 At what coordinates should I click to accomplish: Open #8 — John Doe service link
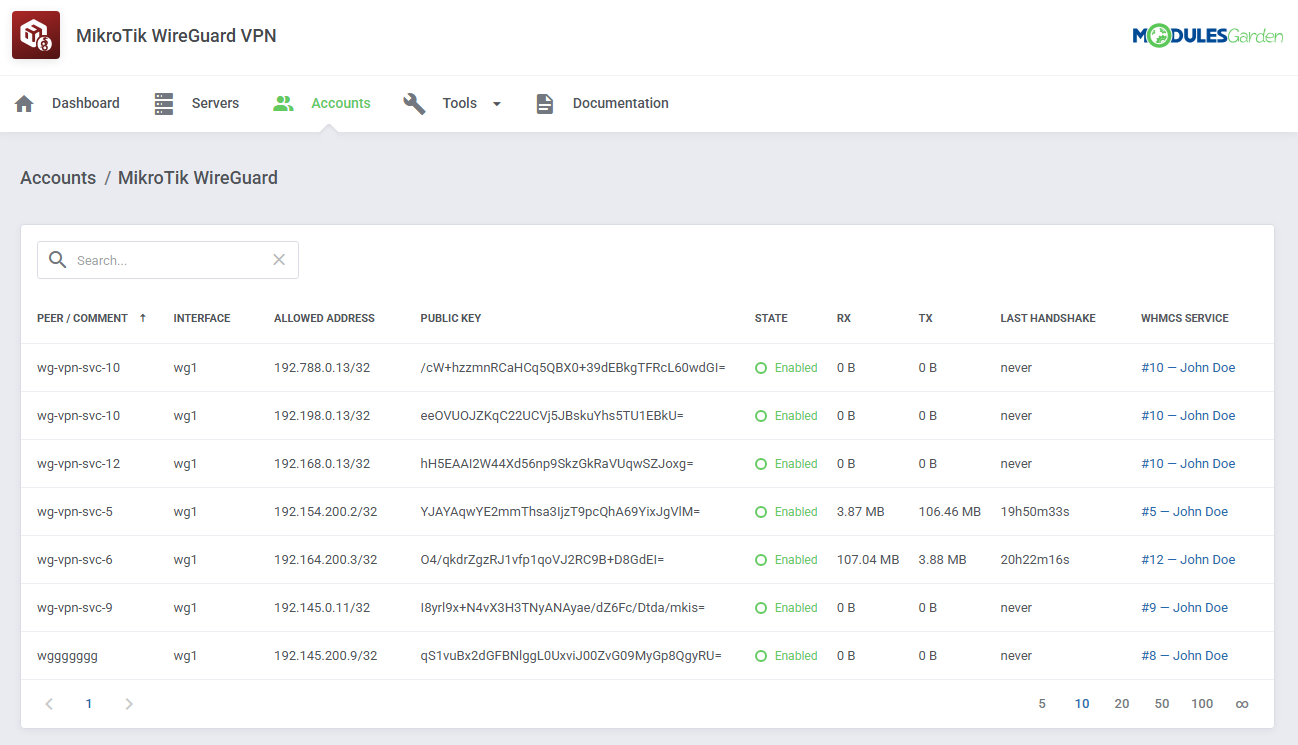pyautogui.click(x=1184, y=656)
